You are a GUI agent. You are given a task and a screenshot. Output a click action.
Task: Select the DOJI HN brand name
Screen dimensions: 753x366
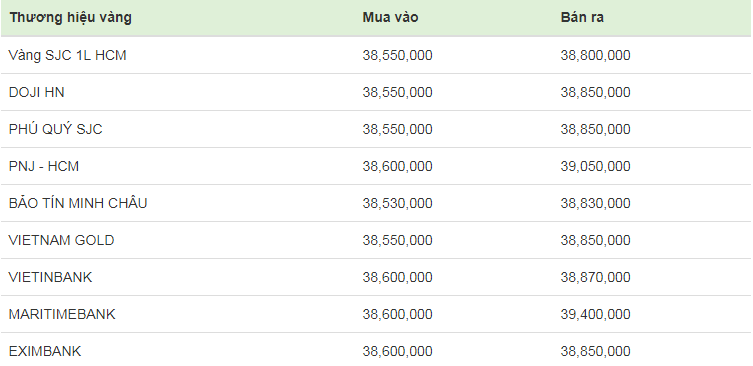36,92
